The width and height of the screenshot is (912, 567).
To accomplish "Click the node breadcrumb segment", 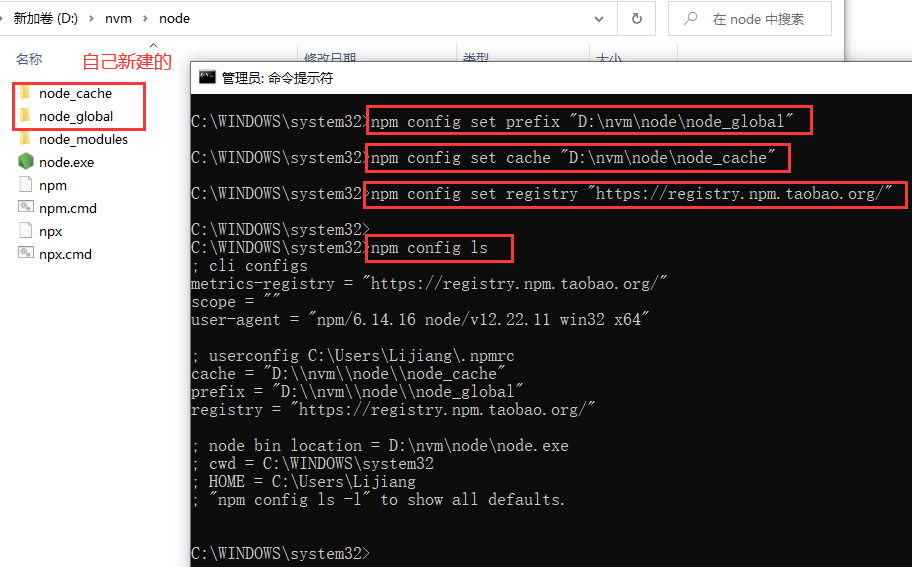I will (174, 19).
